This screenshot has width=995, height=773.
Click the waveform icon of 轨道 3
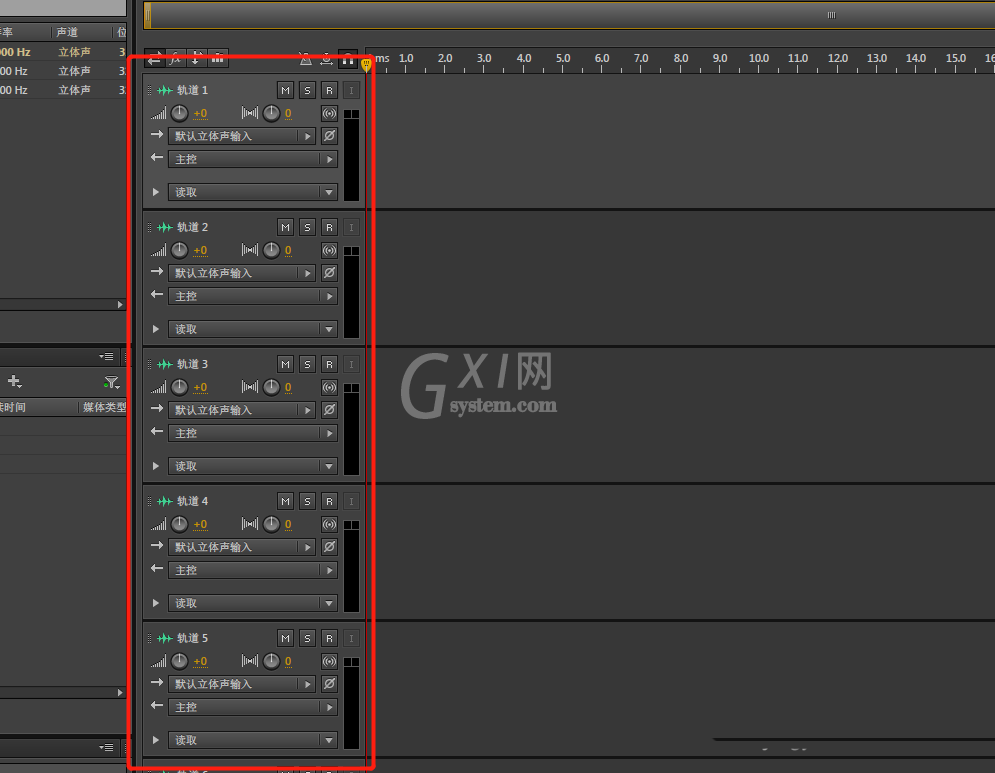(x=165, y=364)
